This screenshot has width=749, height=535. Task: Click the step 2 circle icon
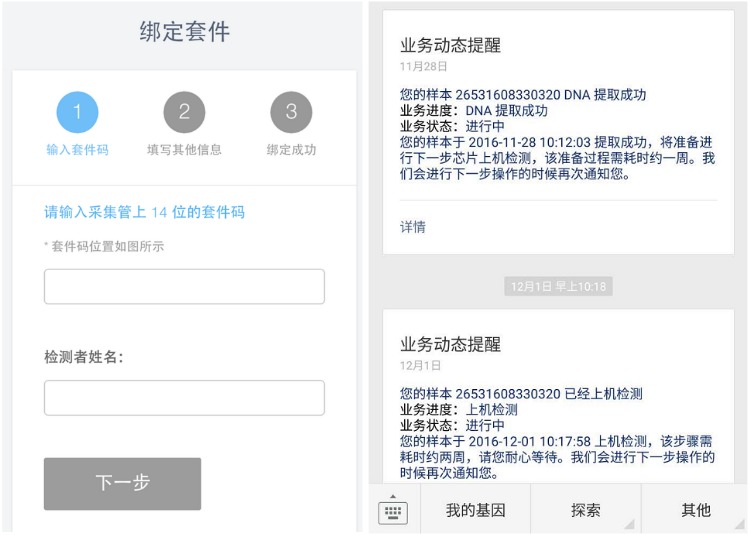click(x=184, y=112)
